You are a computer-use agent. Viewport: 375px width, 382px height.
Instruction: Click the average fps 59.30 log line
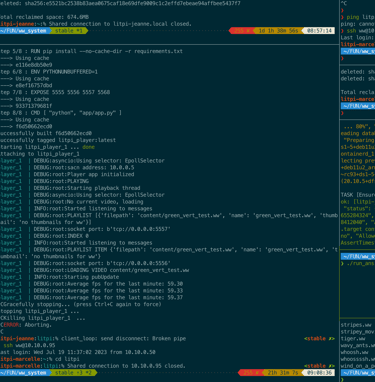point(92,284)
